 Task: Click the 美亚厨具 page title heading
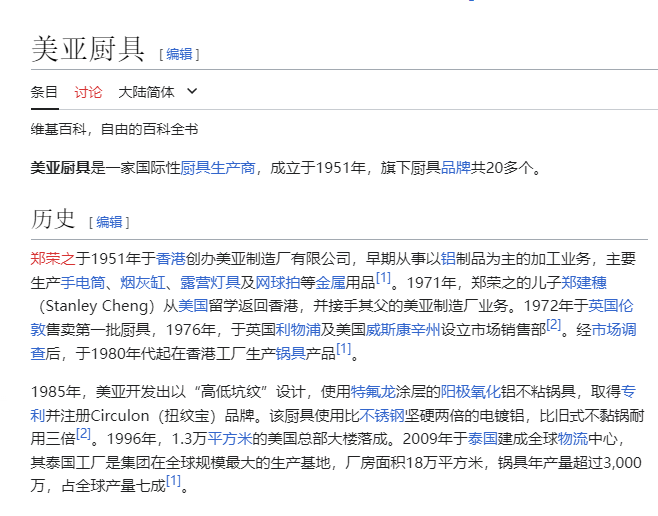88,49
